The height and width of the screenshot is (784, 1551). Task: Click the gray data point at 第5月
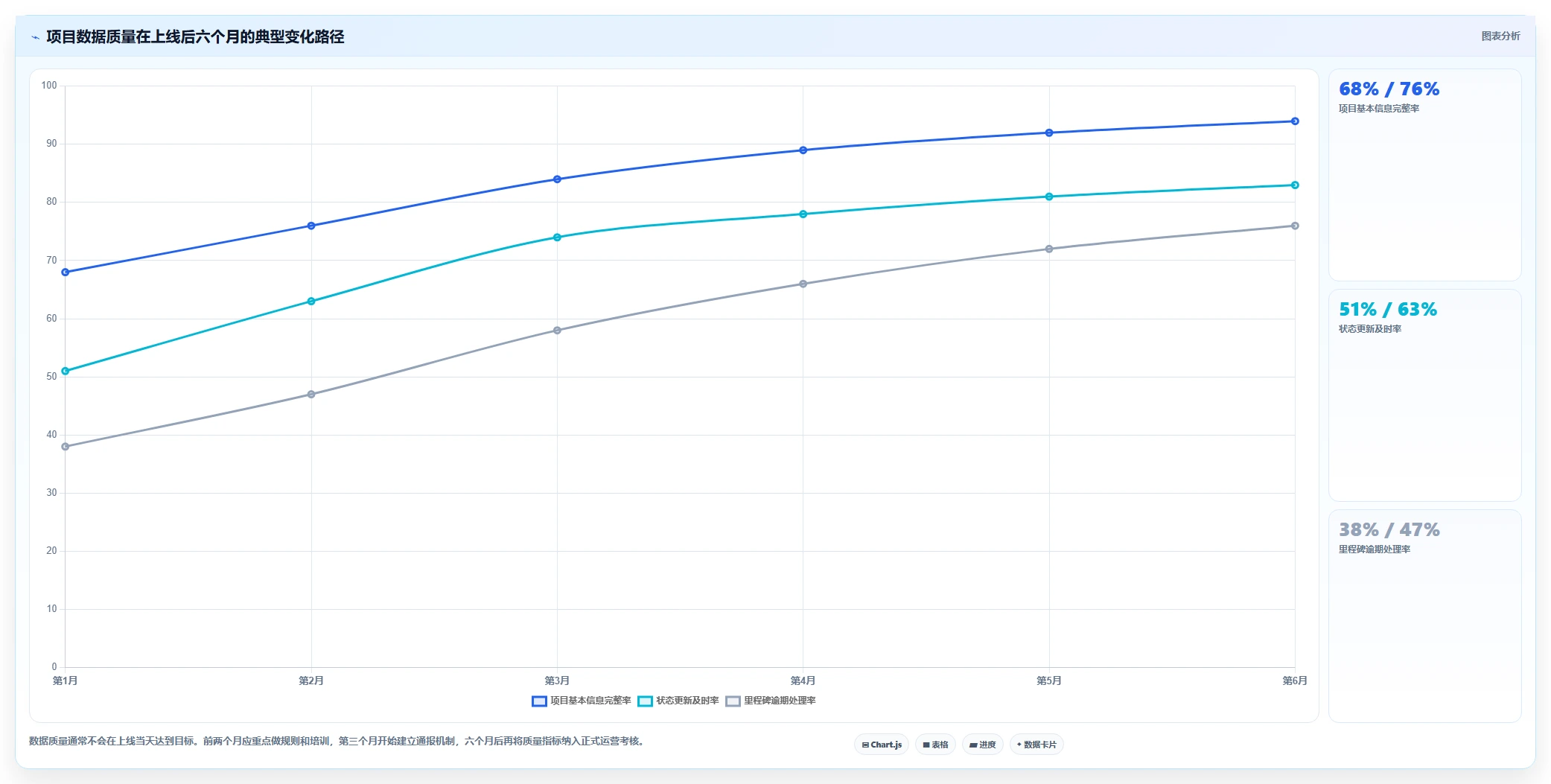pos(1049,249)
